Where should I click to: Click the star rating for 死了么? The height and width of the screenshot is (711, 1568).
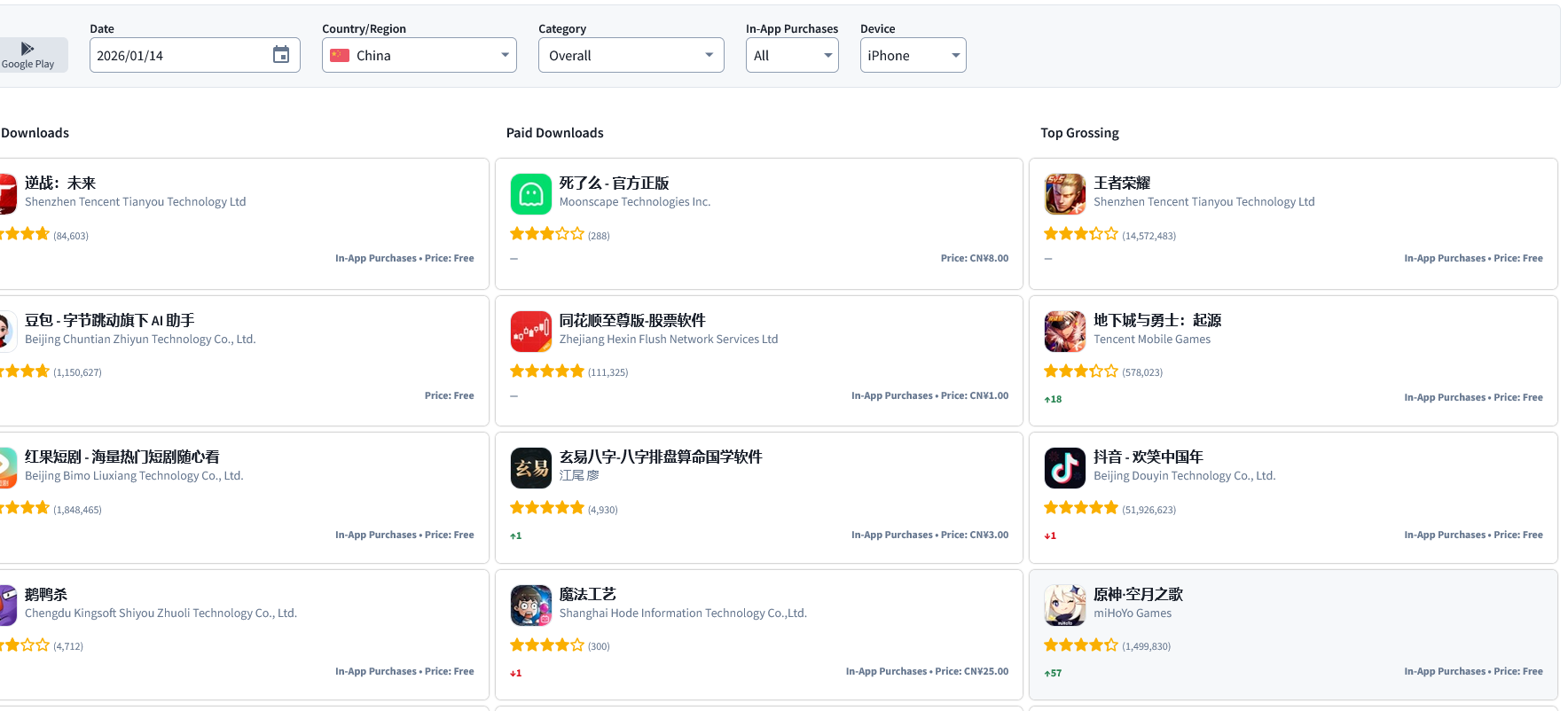(547, 234)
